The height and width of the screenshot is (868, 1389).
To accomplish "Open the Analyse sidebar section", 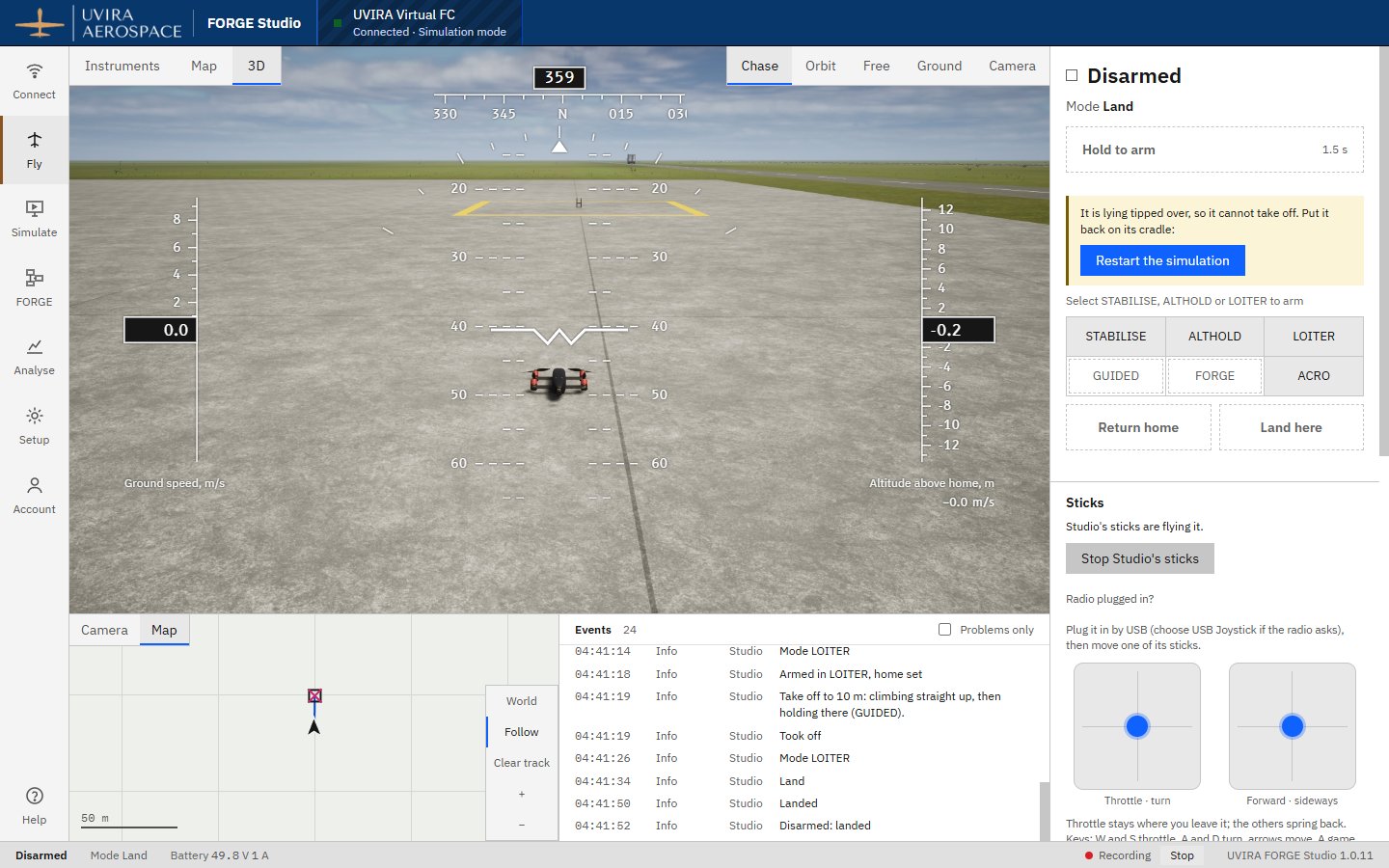I will click(x=34, y=356).
